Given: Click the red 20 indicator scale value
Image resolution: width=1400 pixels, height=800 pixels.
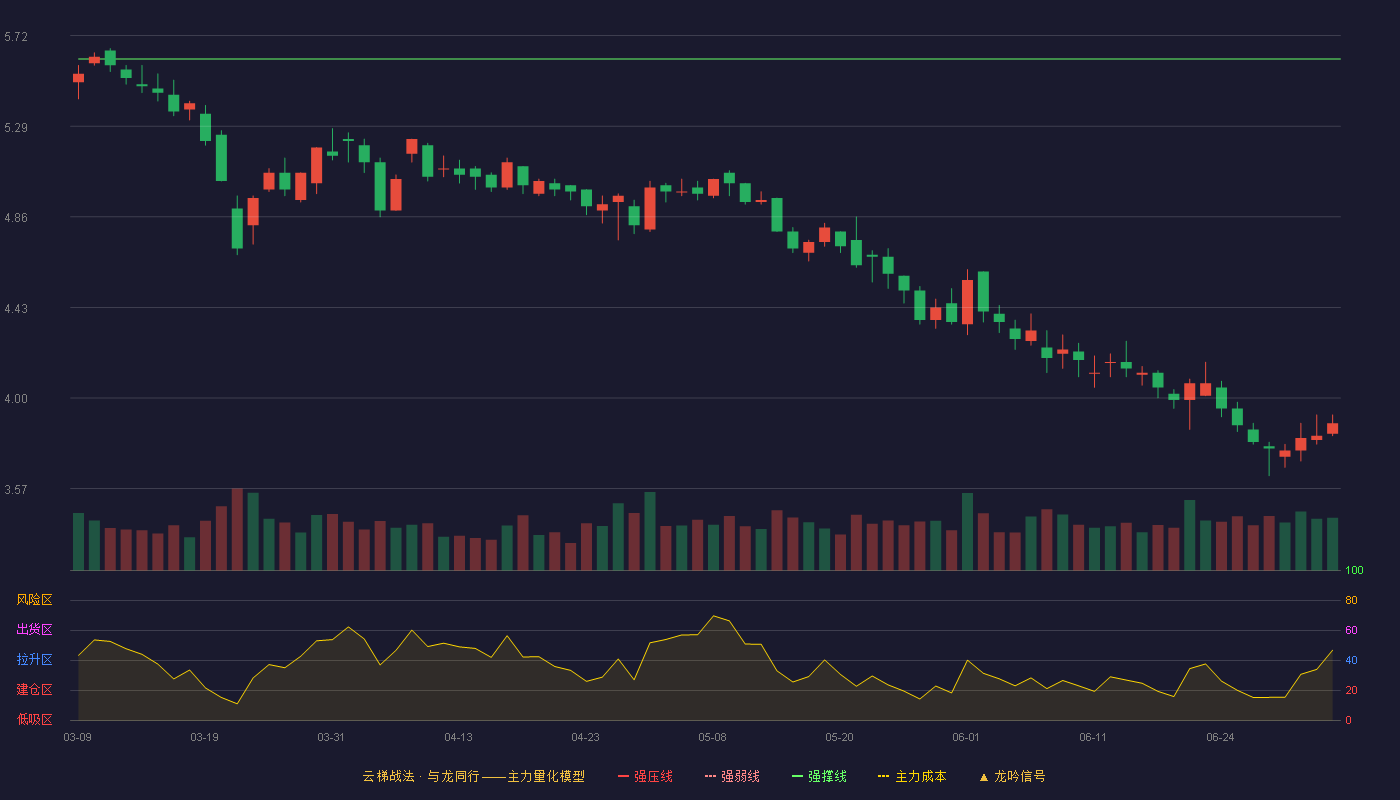Looking at the screenshot, I should click(x=1351, y=691).
